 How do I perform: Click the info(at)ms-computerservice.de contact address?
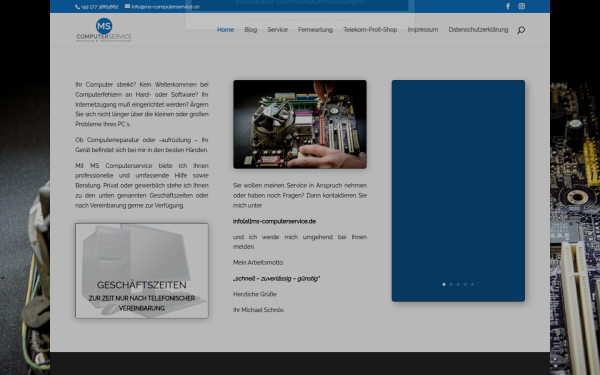click(274, 221)
